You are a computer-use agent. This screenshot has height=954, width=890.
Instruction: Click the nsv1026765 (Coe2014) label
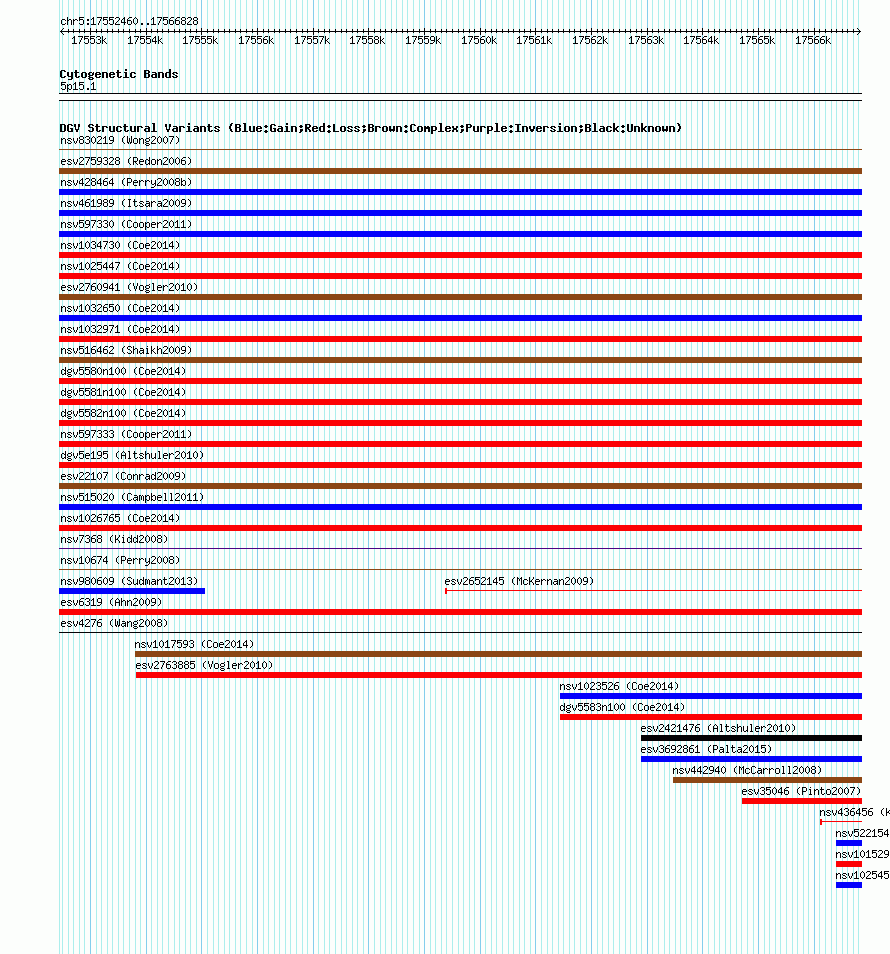[x=120, y=518]
